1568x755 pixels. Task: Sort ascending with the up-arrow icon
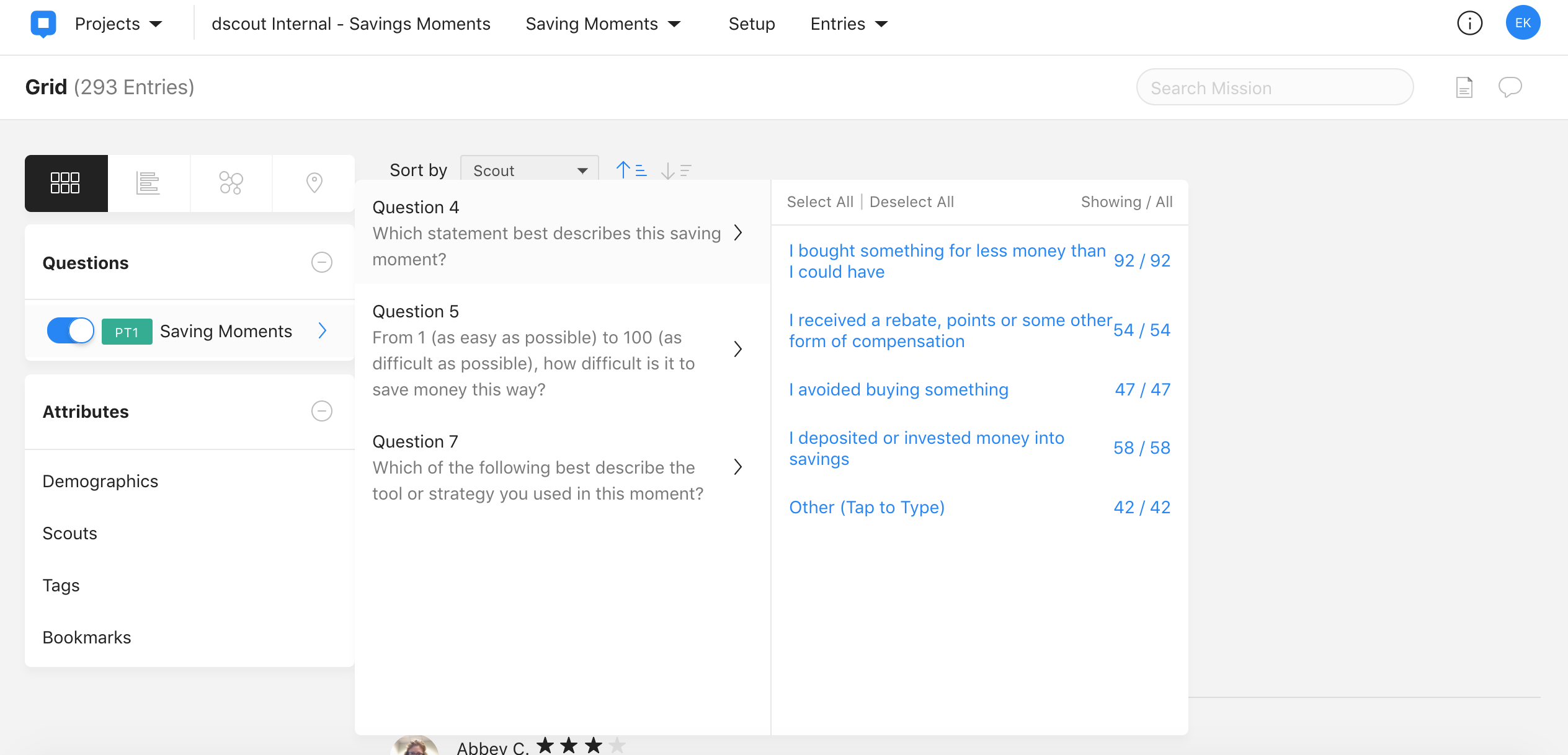pyautogui.click(x=631, y=170)
